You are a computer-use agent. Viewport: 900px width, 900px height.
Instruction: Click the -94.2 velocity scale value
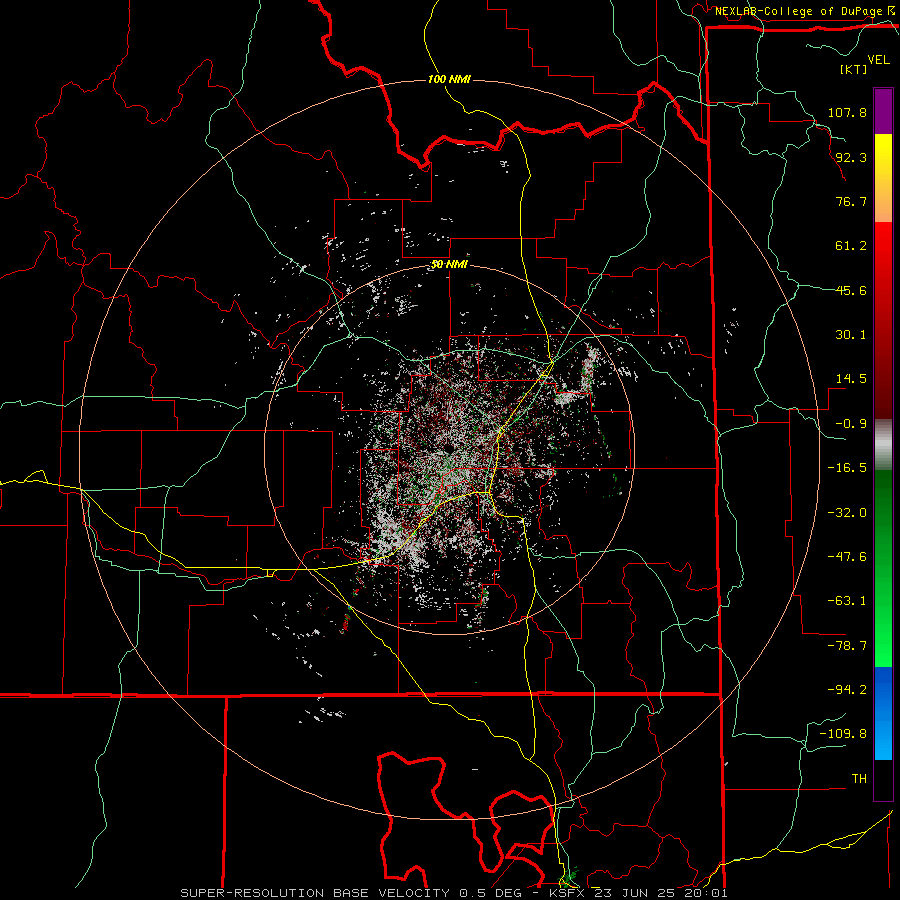click(x=847, y=690)
